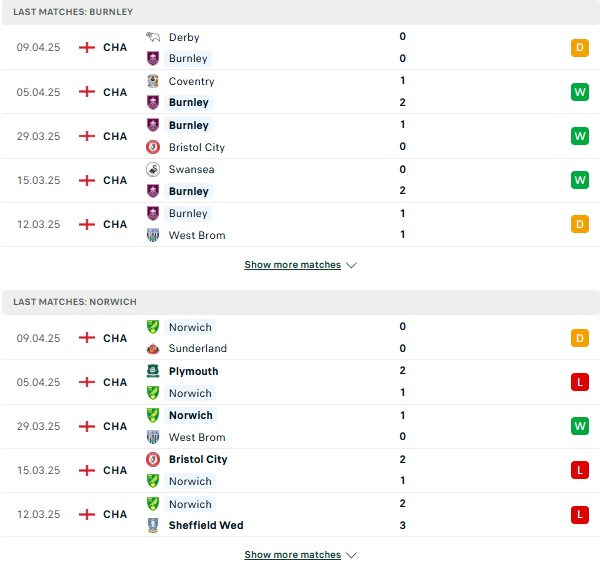Click the Sunderland club badge icon
Viewport: 604px width, 572px height.
[x=153, y=348]
